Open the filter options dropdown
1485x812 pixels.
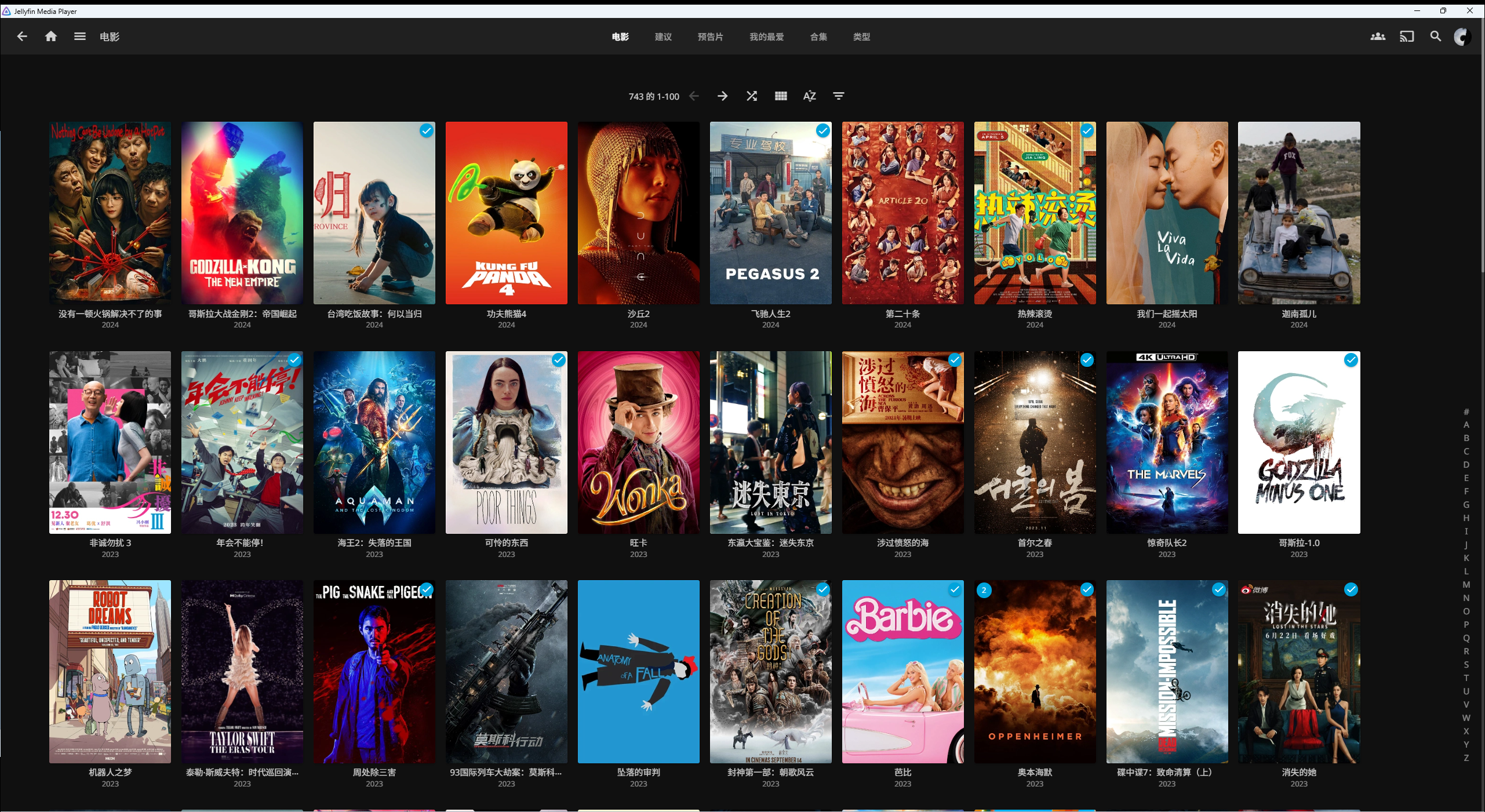coord(839,96)
